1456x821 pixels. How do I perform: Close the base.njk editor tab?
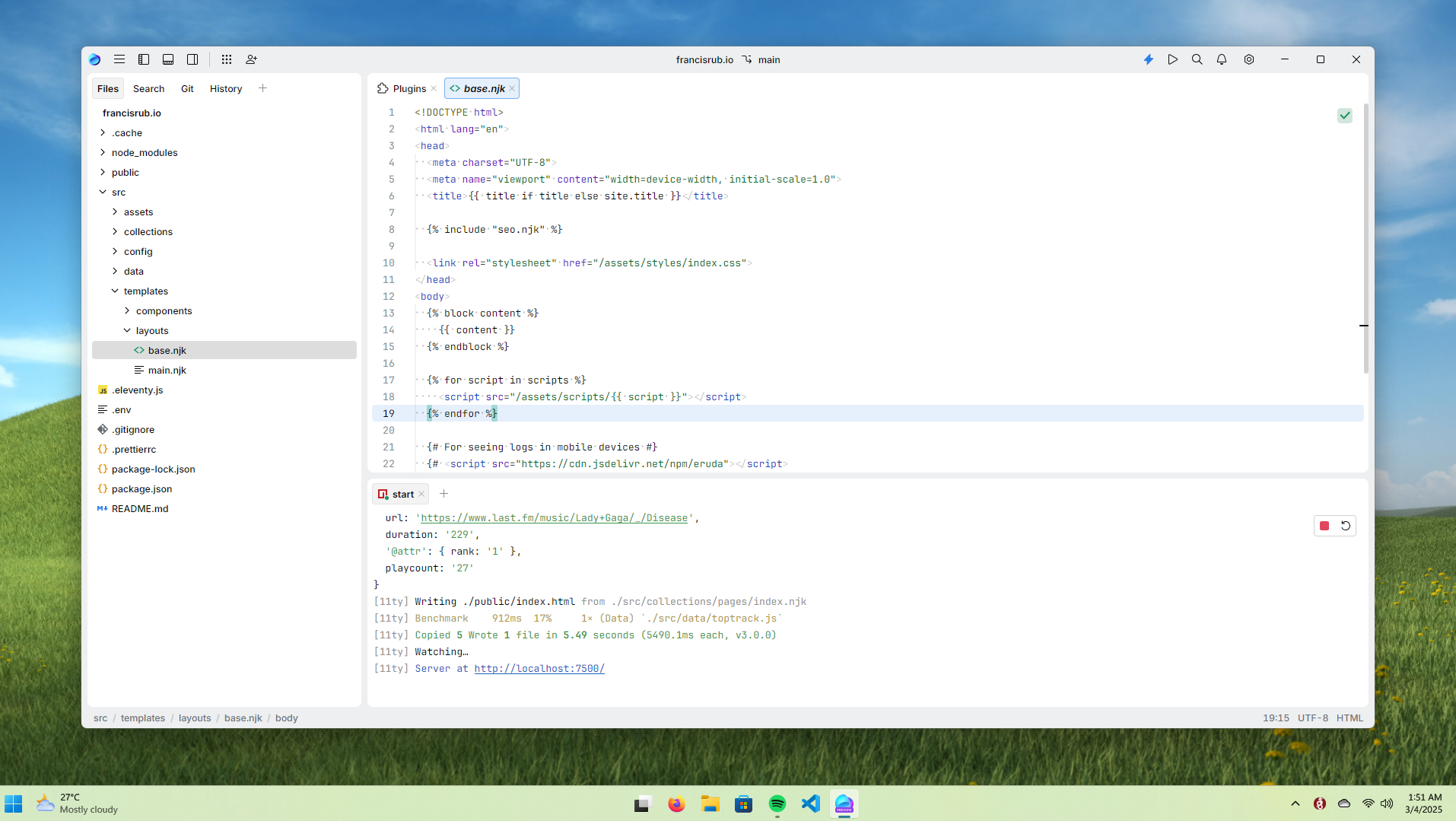point(512,88)
